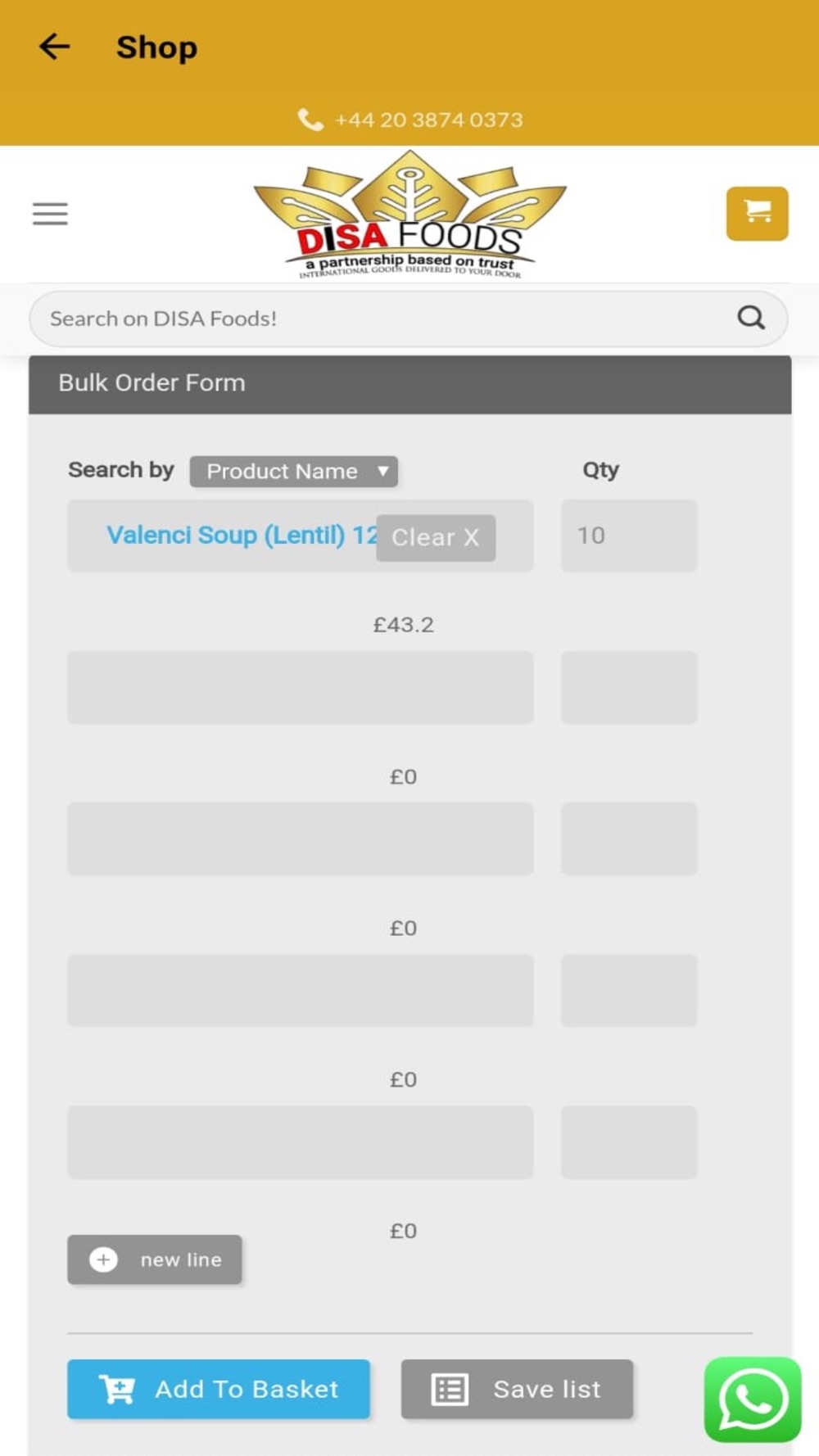Open the shopping cart

757,214
